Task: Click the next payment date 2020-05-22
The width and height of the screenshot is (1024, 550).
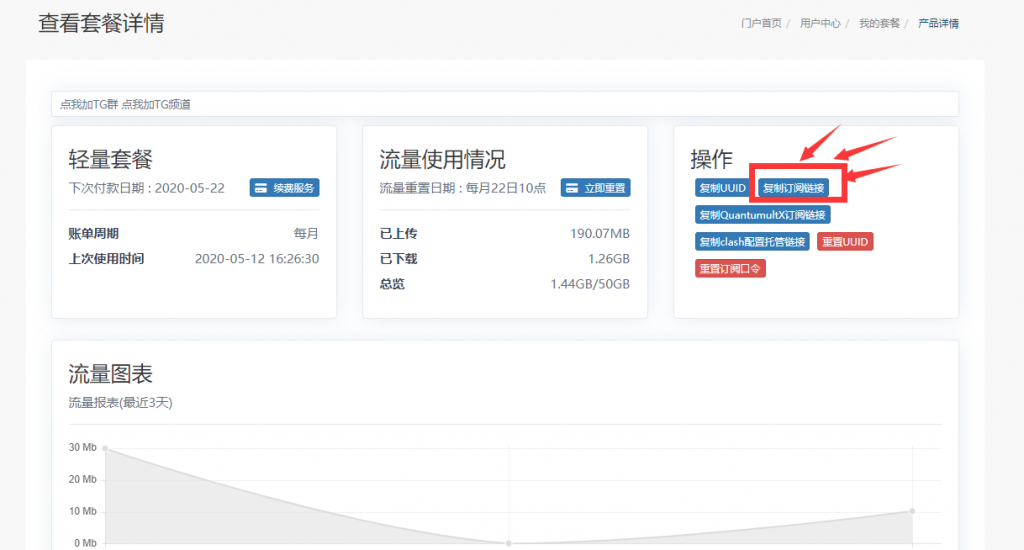Action: [x=189, y=188]
